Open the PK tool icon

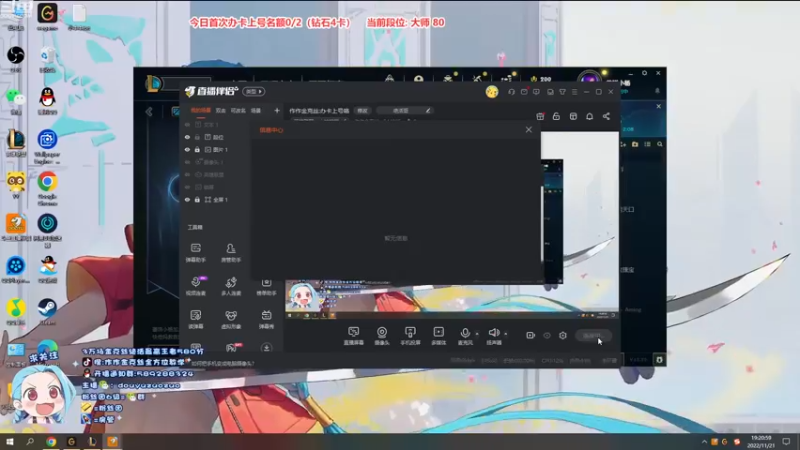pos(232,348)
